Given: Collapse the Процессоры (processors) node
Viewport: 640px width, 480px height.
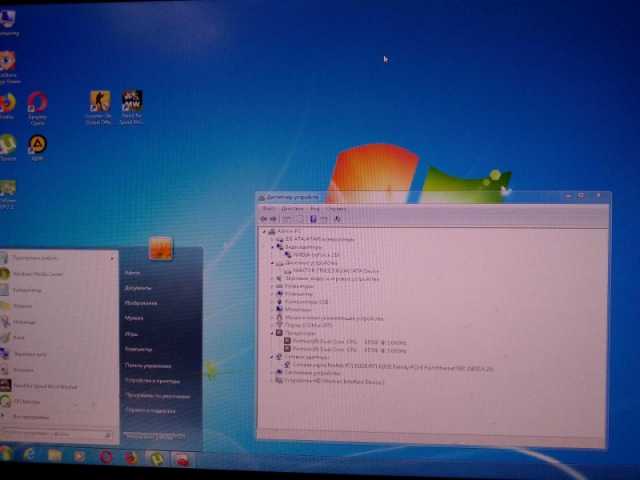Looking at the screenshot, I should 272,333.
